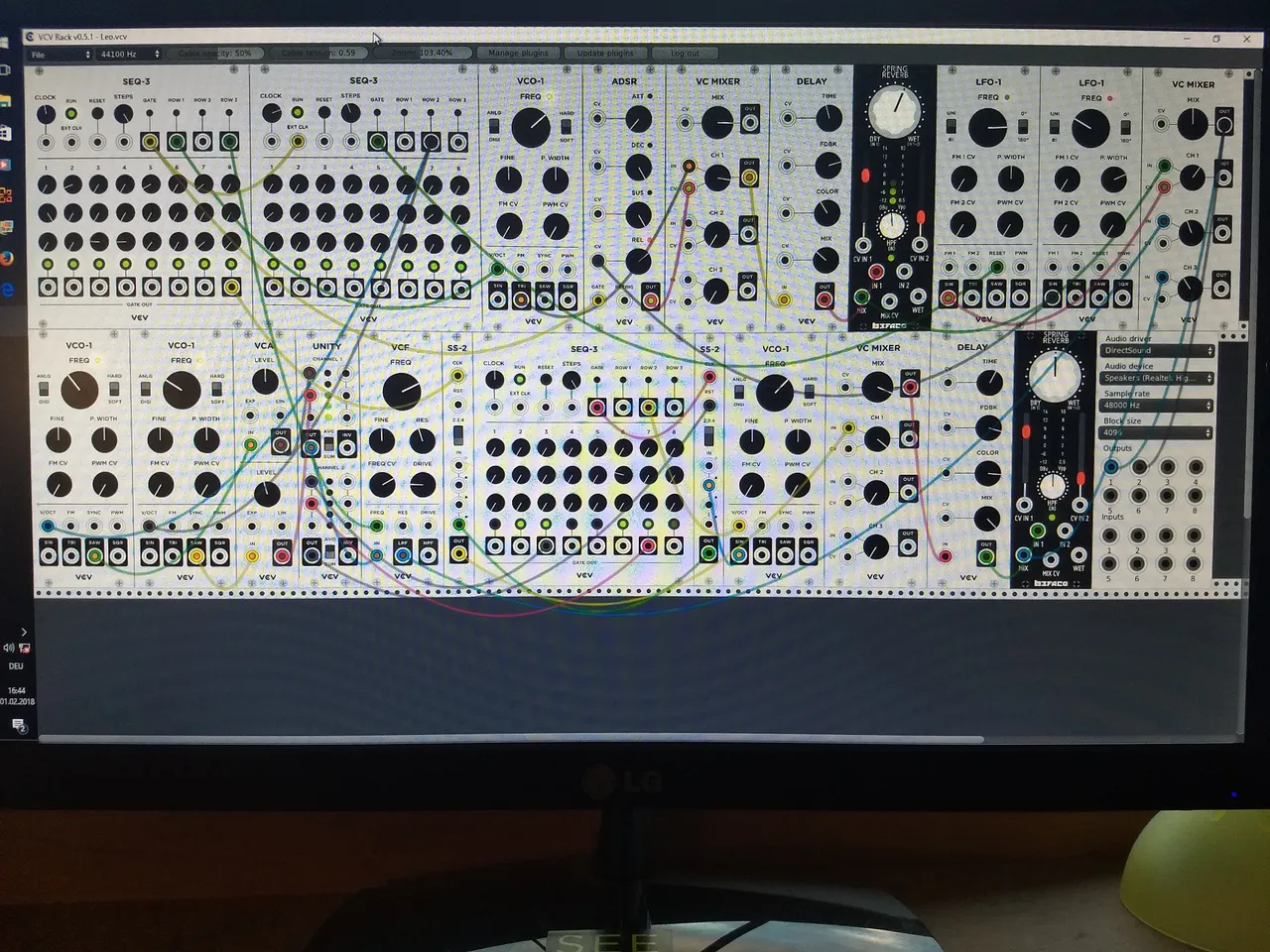Toggle RUN button on leftmost top SEQ-3
Image resolution: width=1270 pixels, height=952 pixels.
(70, 114)
